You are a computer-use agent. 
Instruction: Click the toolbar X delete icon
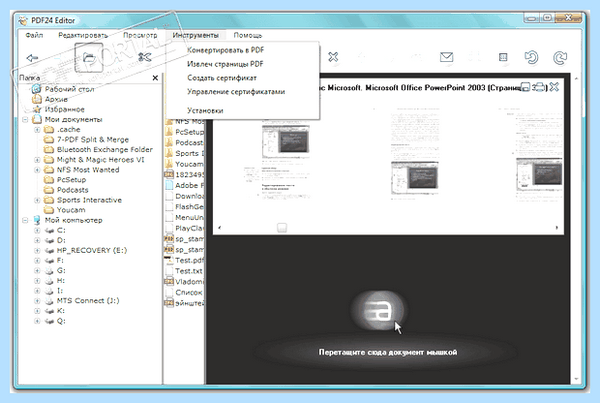pos(333,57)
